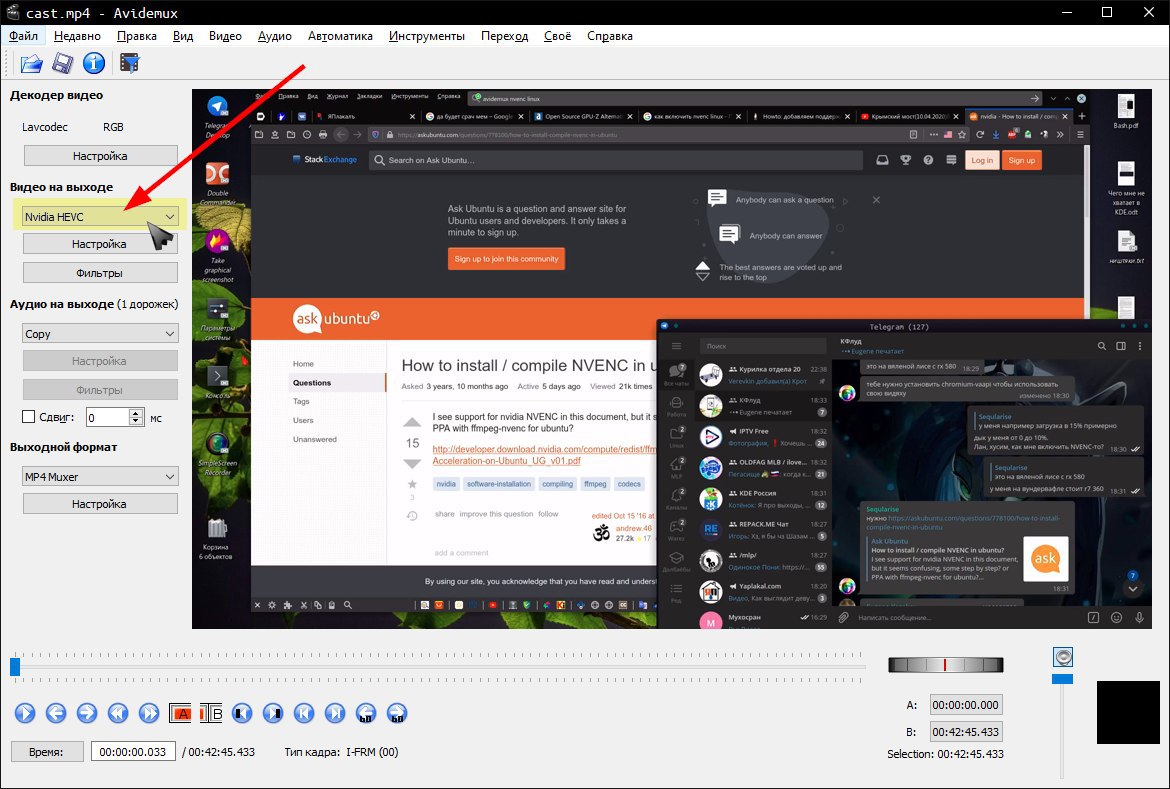Open the Аудио menu
The width and height of the screenshot is (1170, 789).
click(x=275, y=36)
